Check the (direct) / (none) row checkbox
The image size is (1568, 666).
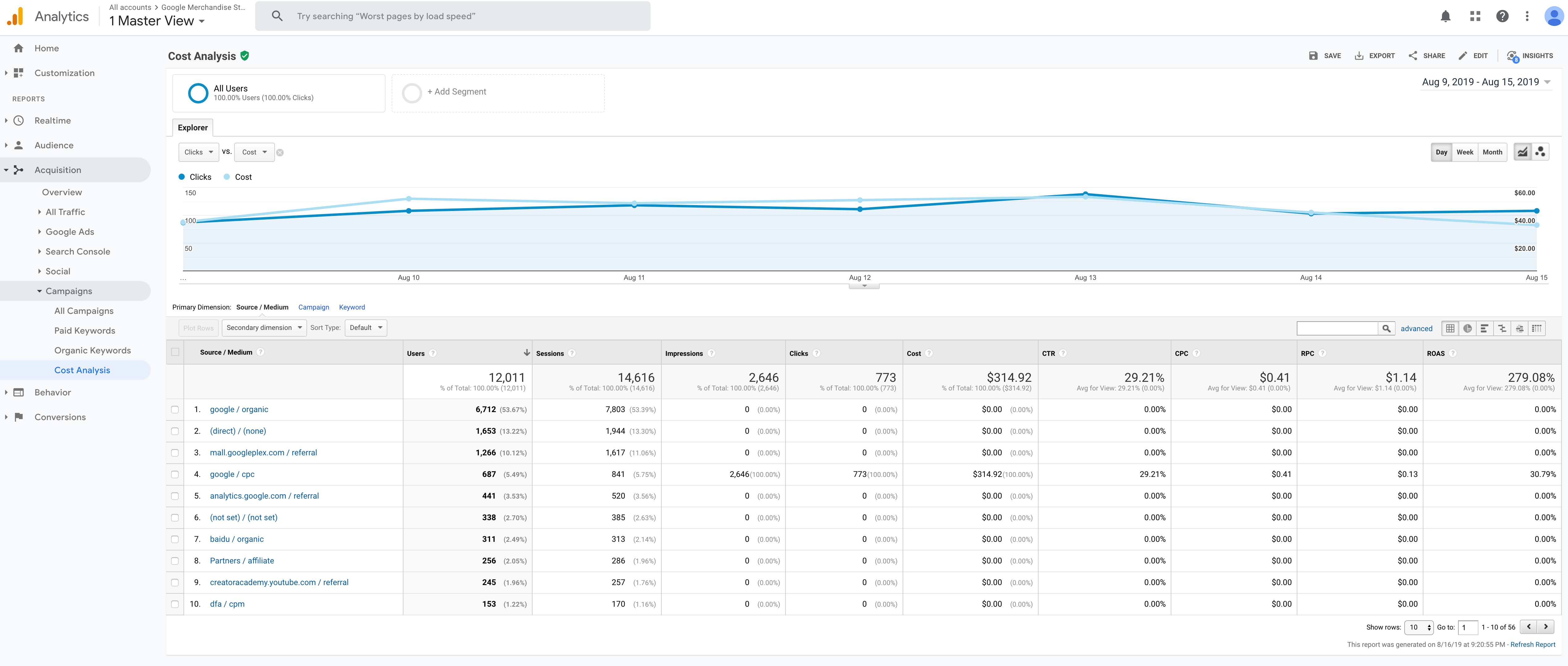pyautogui.click(x=175, y=431)
